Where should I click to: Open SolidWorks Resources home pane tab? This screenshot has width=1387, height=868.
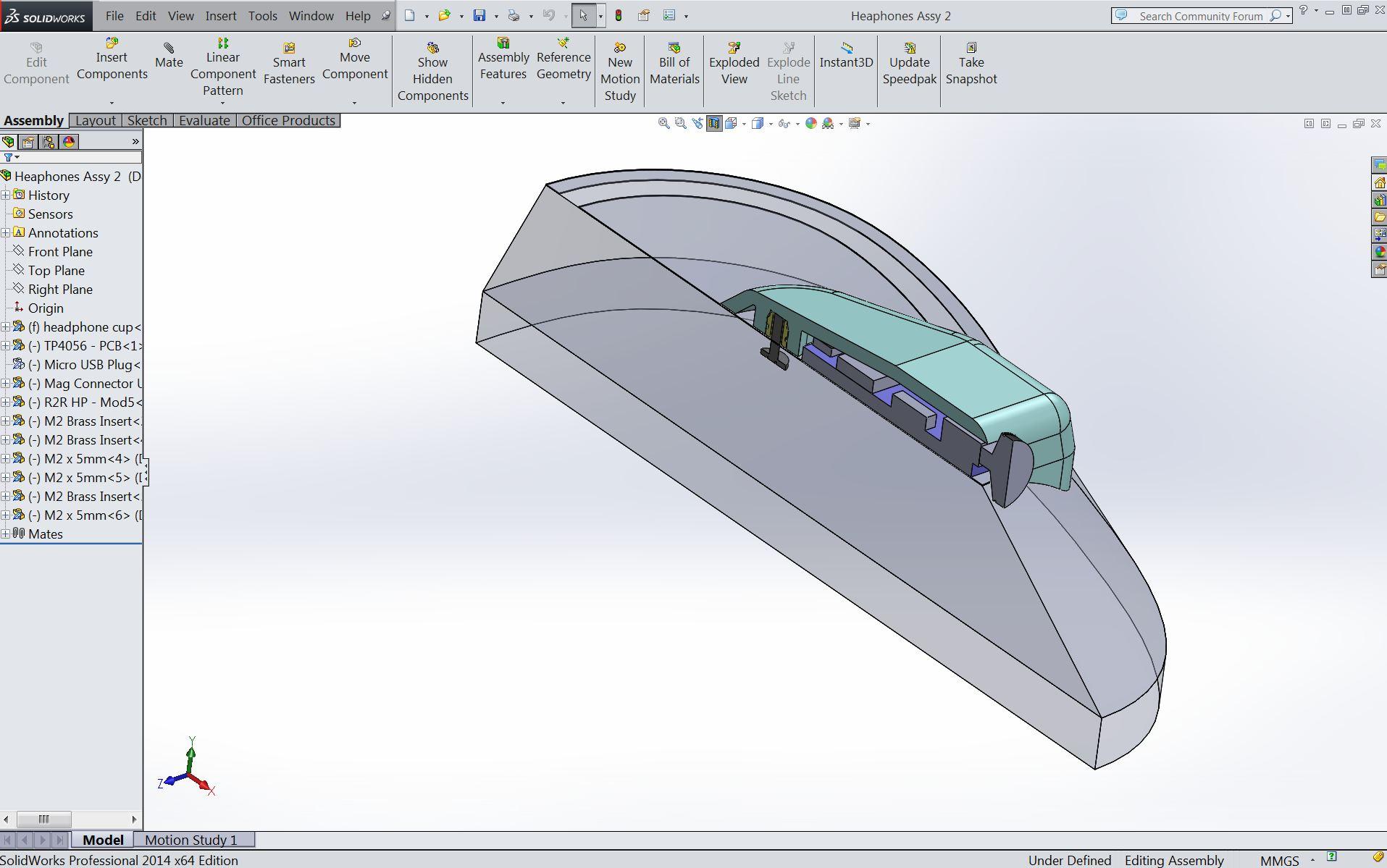tap(1379, 182)
